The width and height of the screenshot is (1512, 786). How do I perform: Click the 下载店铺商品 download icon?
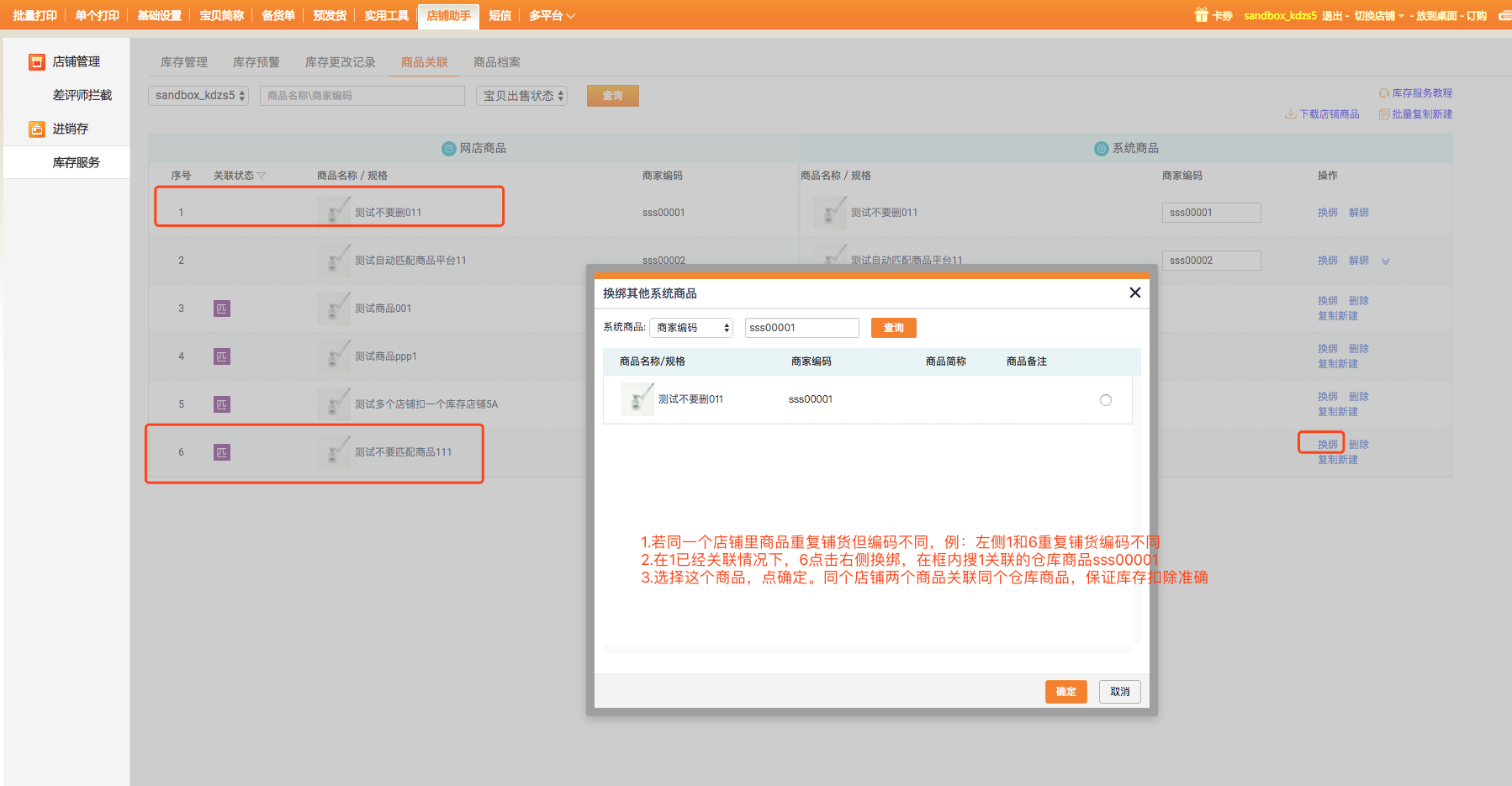[1290, 113]
